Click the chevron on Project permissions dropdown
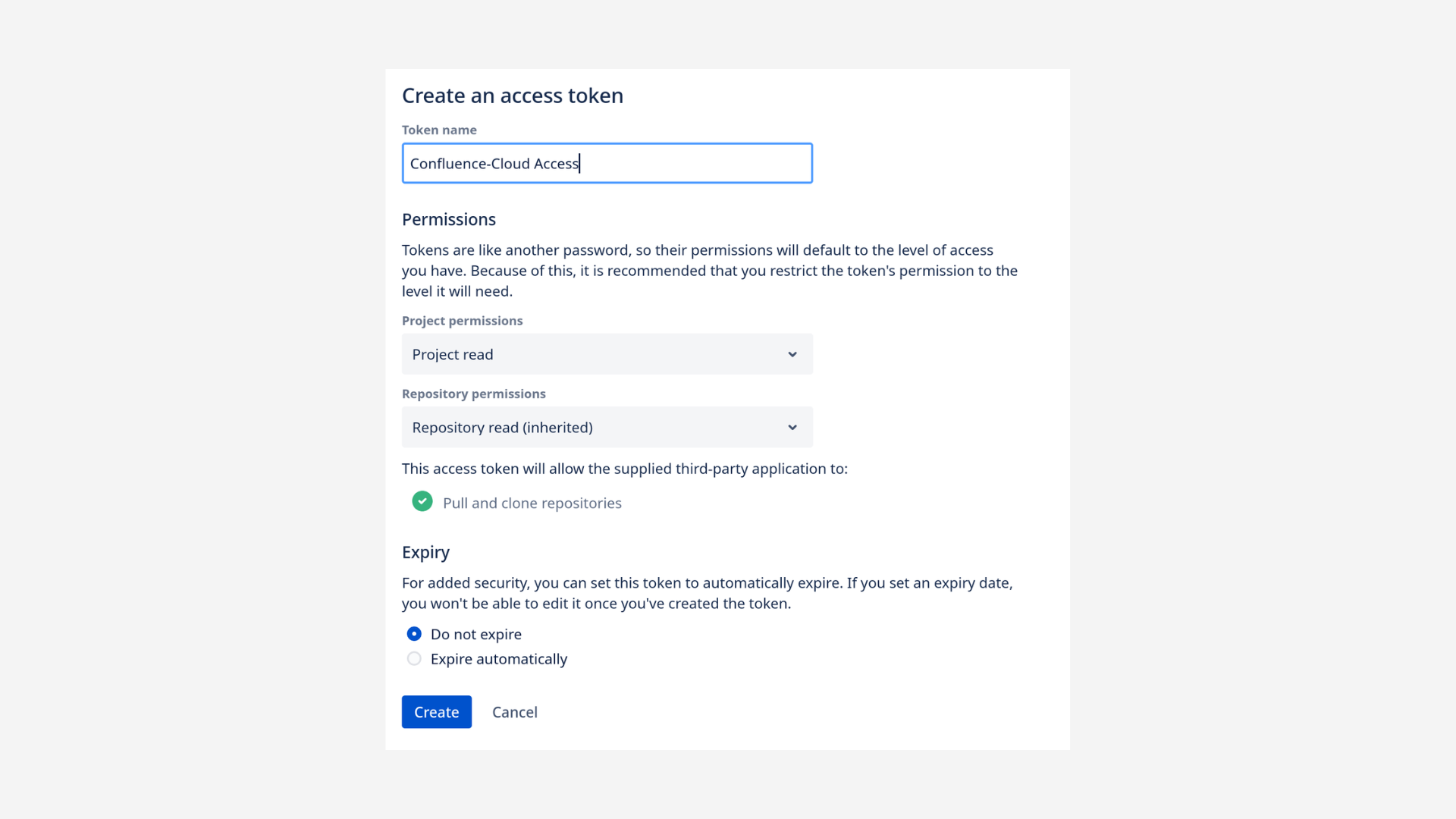 (x=792, y=354)
